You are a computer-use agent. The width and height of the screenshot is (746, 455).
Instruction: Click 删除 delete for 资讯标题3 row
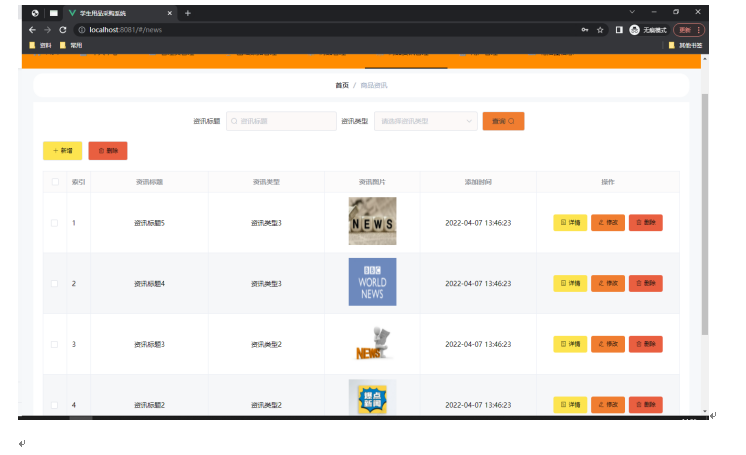[646, 344]
